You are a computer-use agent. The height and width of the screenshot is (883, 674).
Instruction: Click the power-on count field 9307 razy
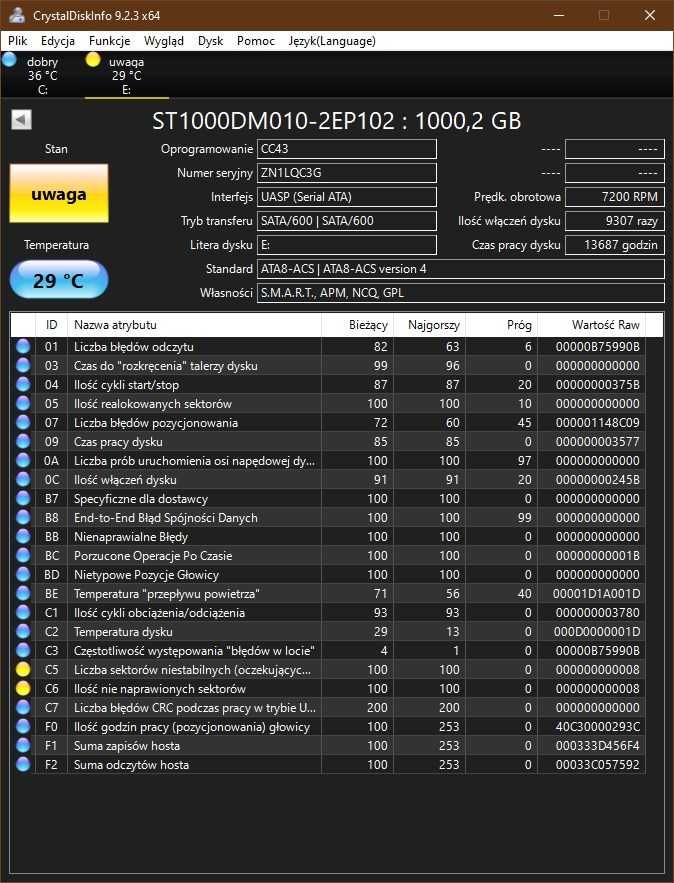pyautogui.click(x=614, y=221)
